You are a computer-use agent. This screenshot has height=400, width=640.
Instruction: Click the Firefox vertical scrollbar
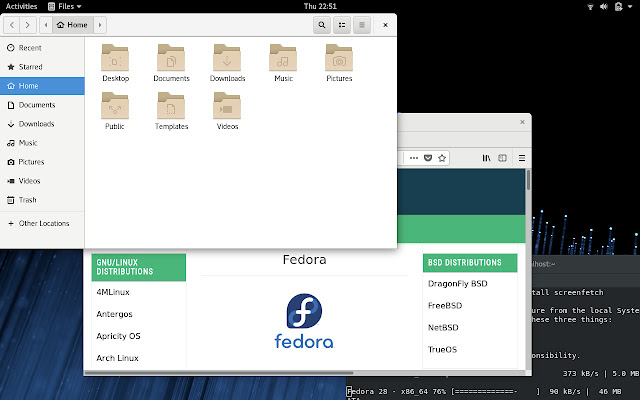click(528, 180)
